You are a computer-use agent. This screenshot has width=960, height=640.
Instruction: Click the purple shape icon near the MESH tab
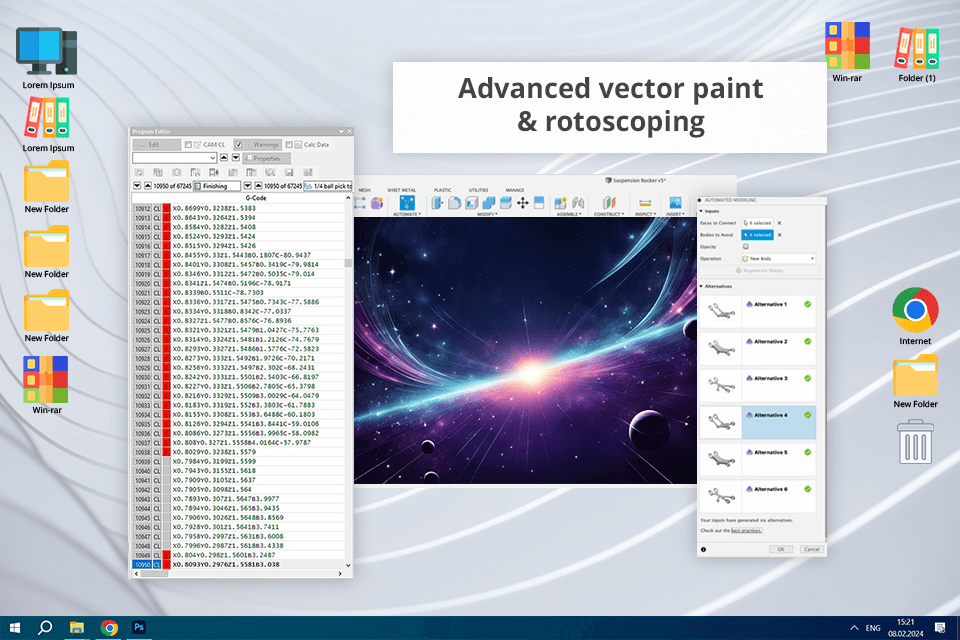(377, 203)
